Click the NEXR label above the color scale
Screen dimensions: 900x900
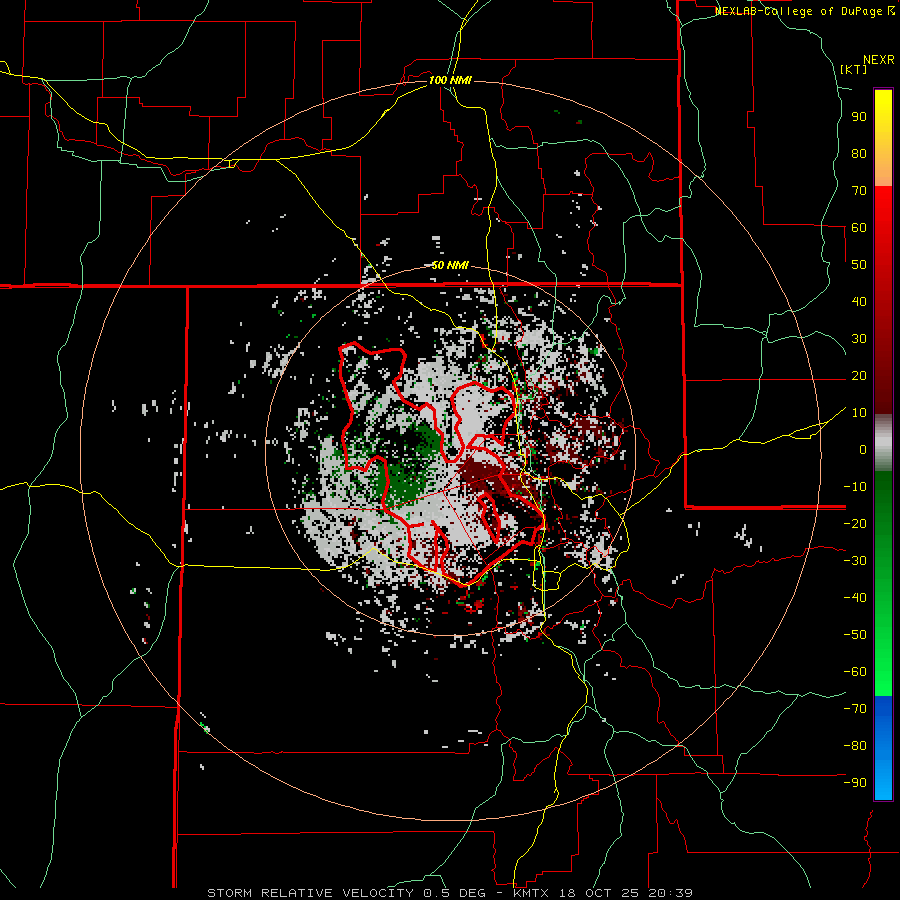click(879, 60)
